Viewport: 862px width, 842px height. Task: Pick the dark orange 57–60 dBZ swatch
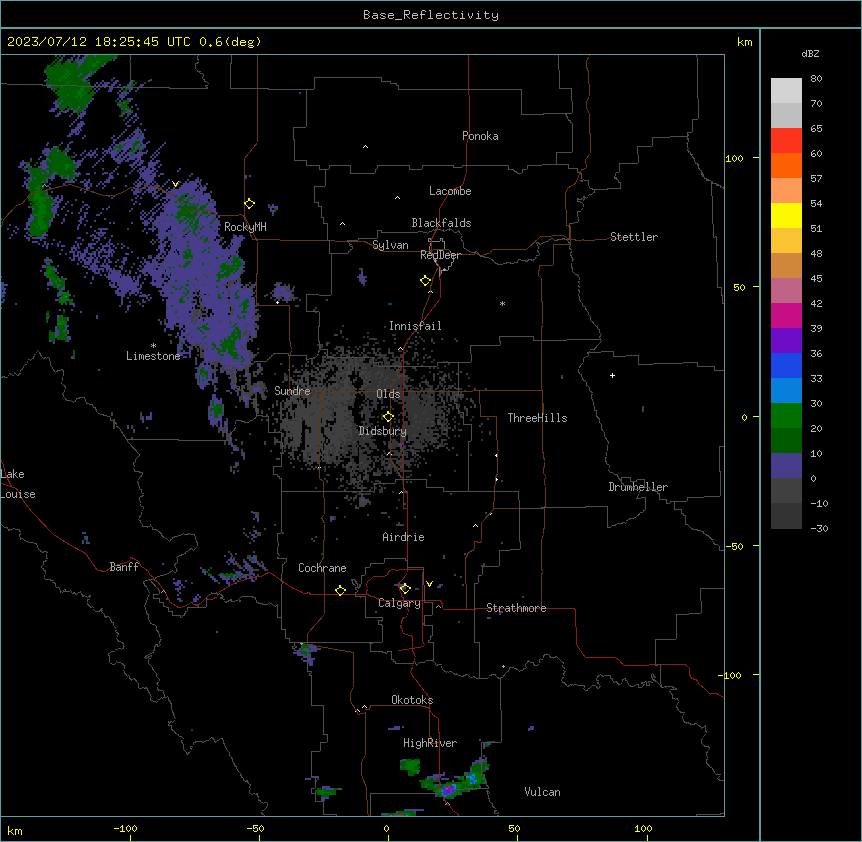coord(786,165)
